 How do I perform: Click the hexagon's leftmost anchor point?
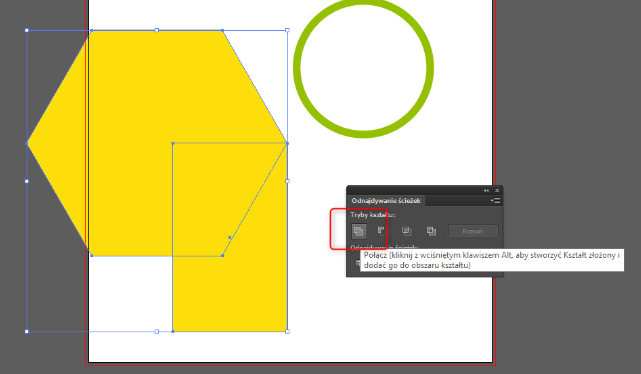(x=27, y=143)
